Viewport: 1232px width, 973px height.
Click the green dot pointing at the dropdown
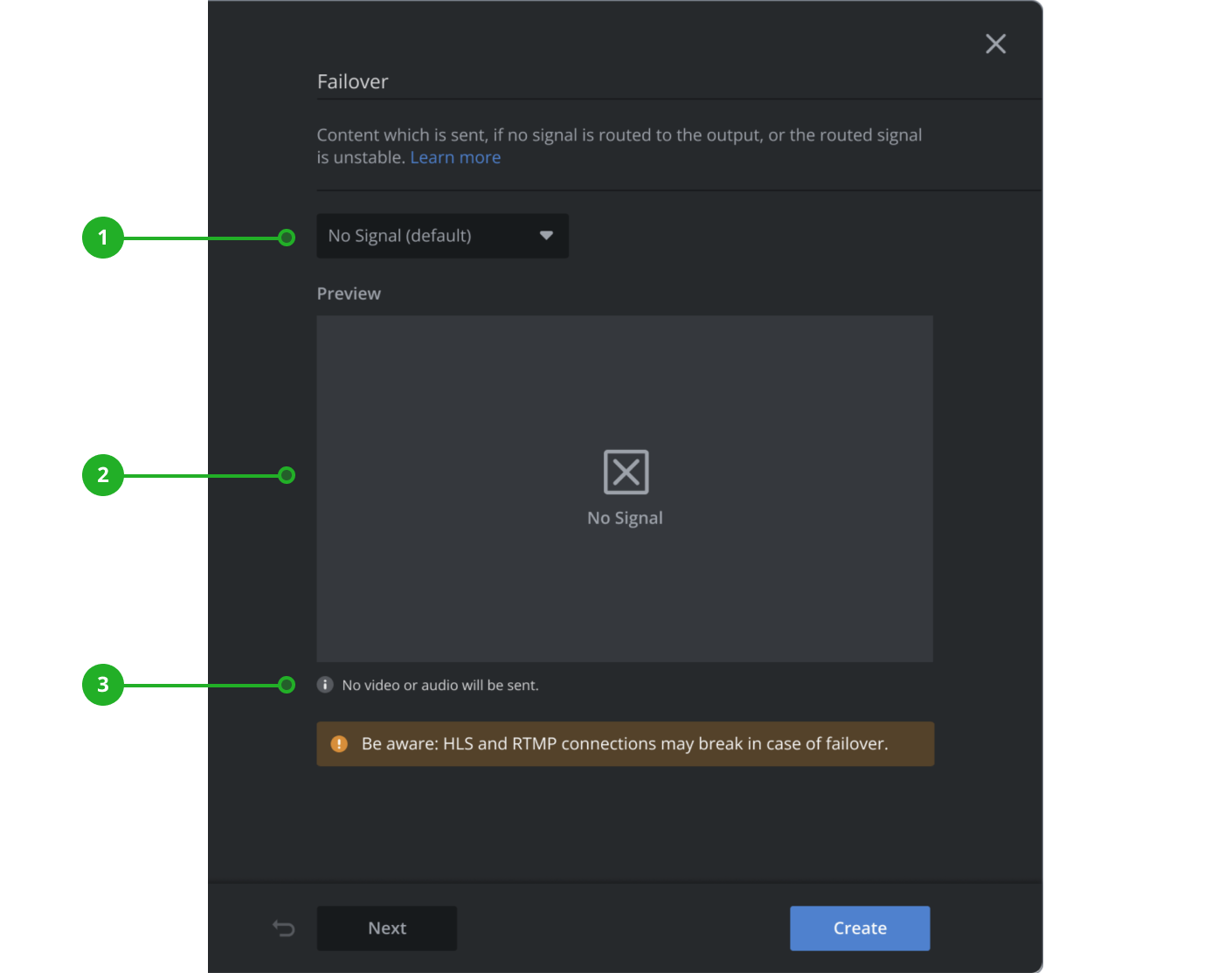[287, 238]
